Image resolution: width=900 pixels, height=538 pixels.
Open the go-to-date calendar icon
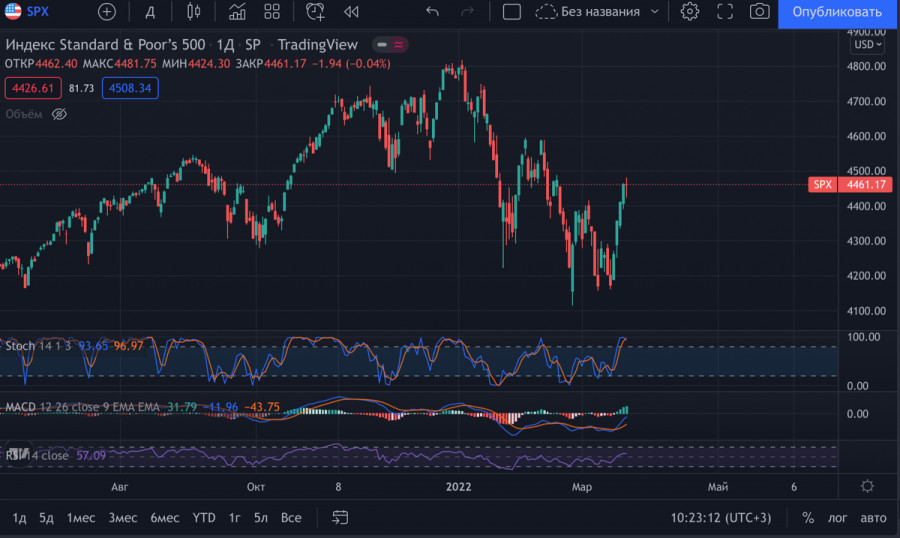(340, 518)
